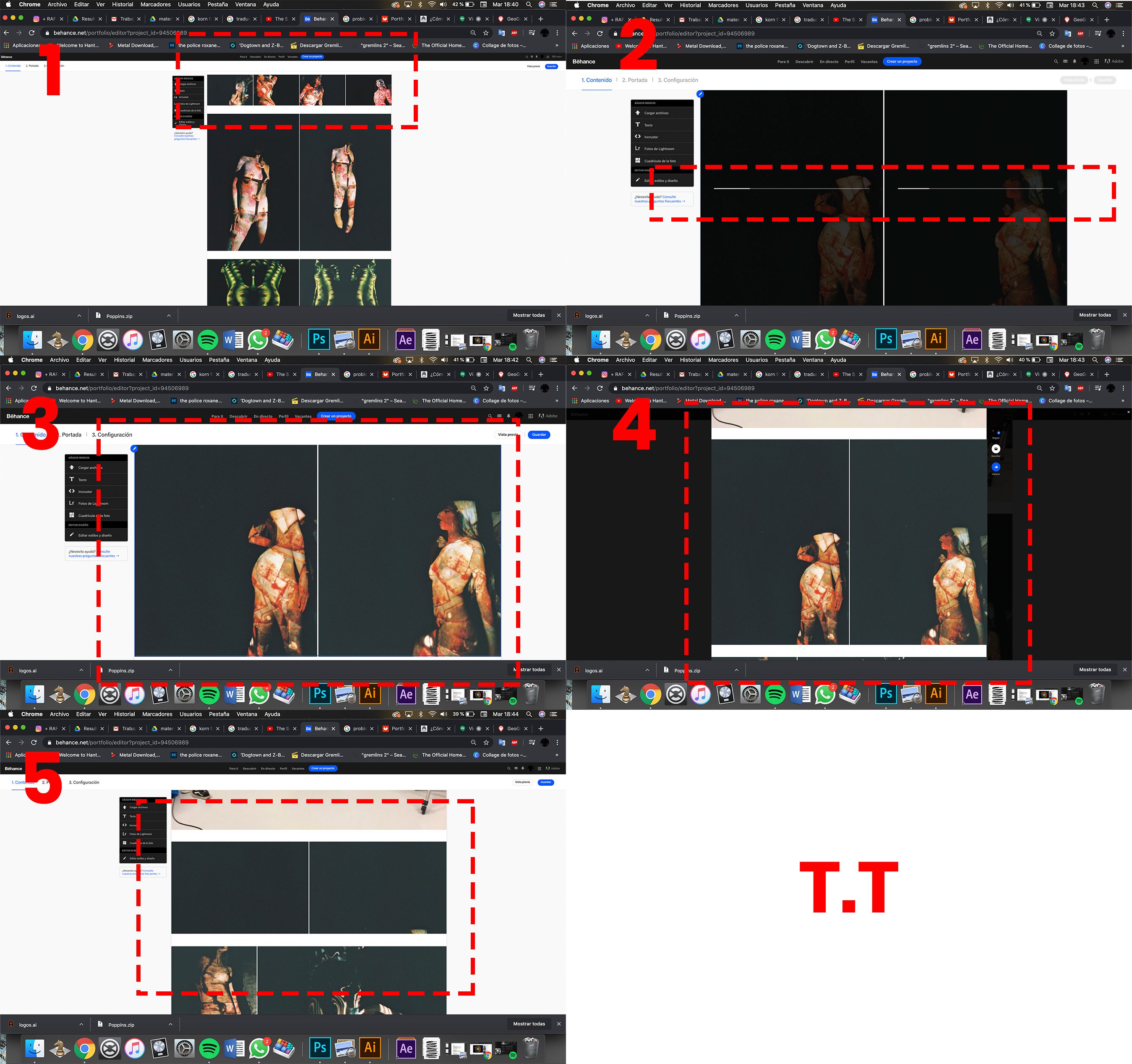Open bookmarks overflow chevron in screenshot 2

(x=1123, y=46)
